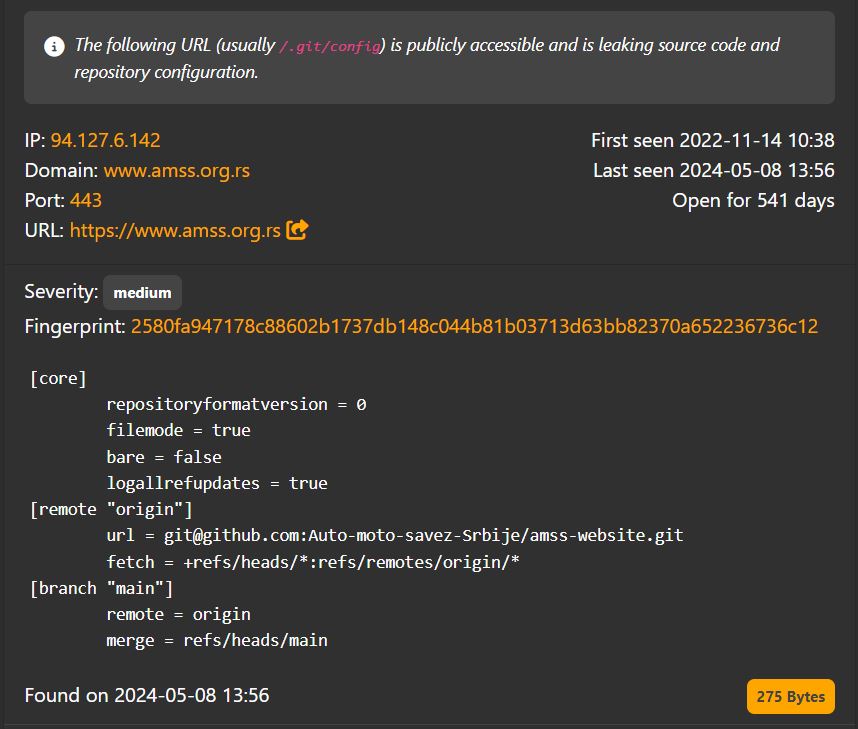Click the 275 Bytes badge
The width and height of the screenshot is (858, 729).
coord(791,697)
